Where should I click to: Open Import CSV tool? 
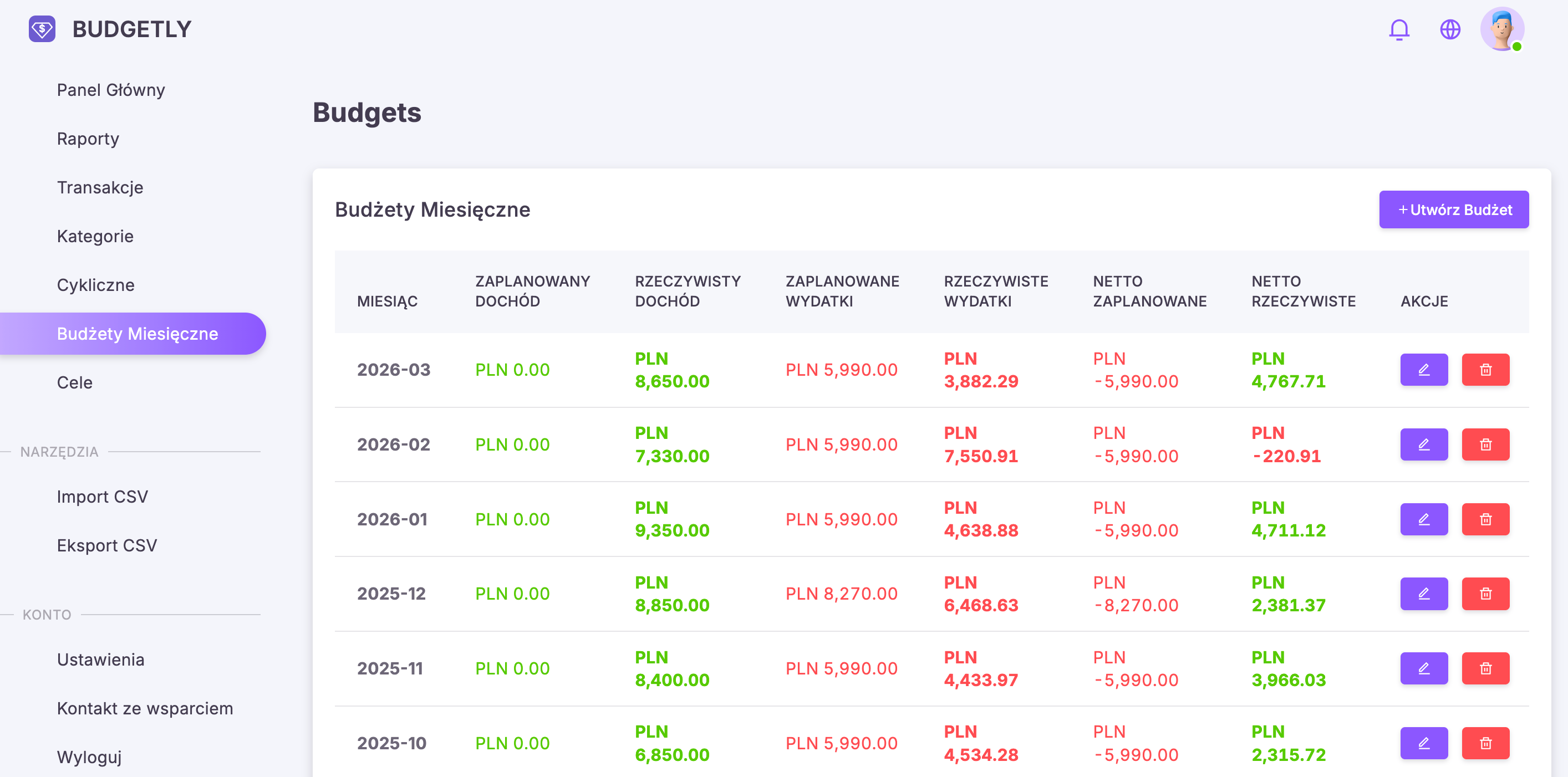coord(102,497)
